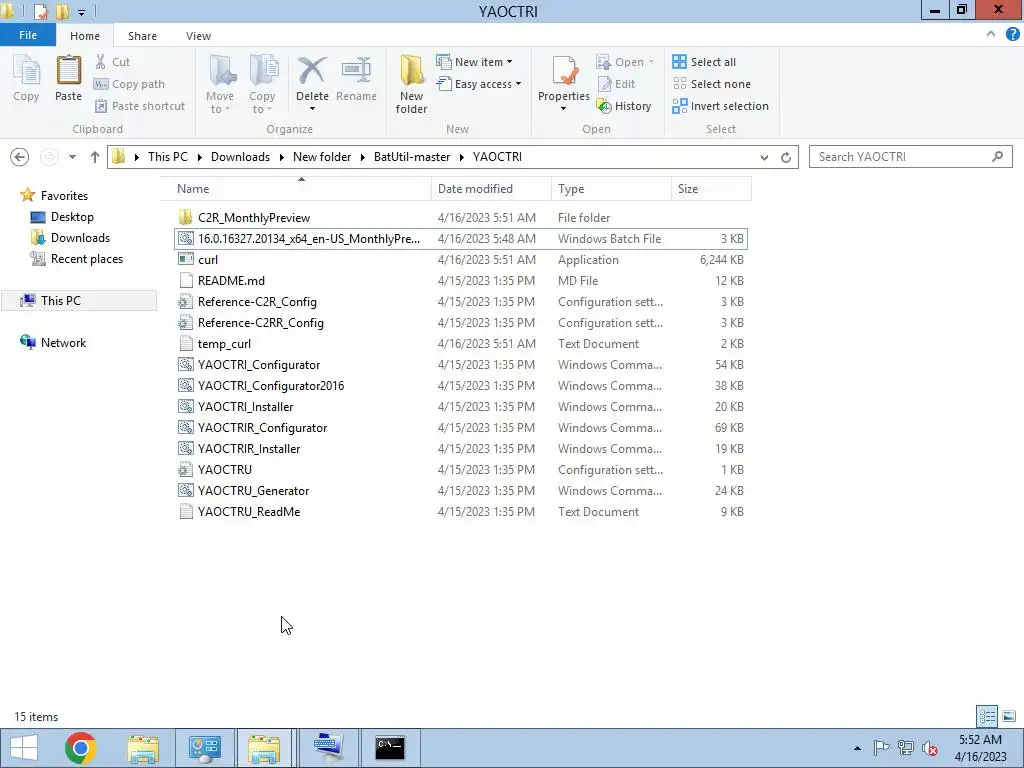
Task: Switch to the Share ribbon tab
Action: 142,36
